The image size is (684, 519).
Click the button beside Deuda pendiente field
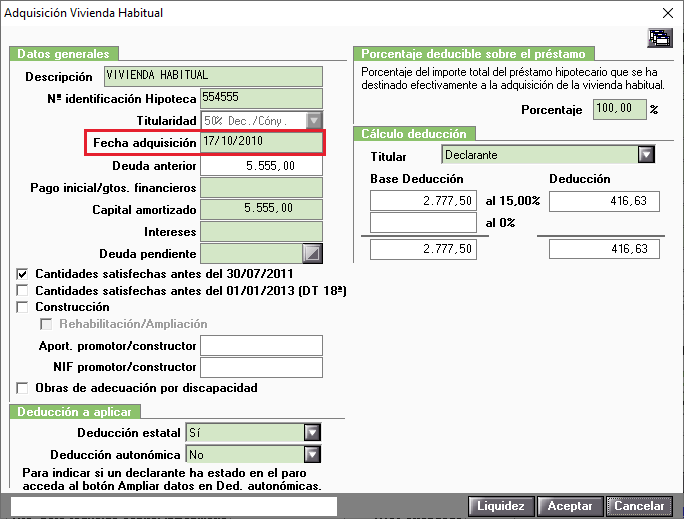click(x=312, y=253)
